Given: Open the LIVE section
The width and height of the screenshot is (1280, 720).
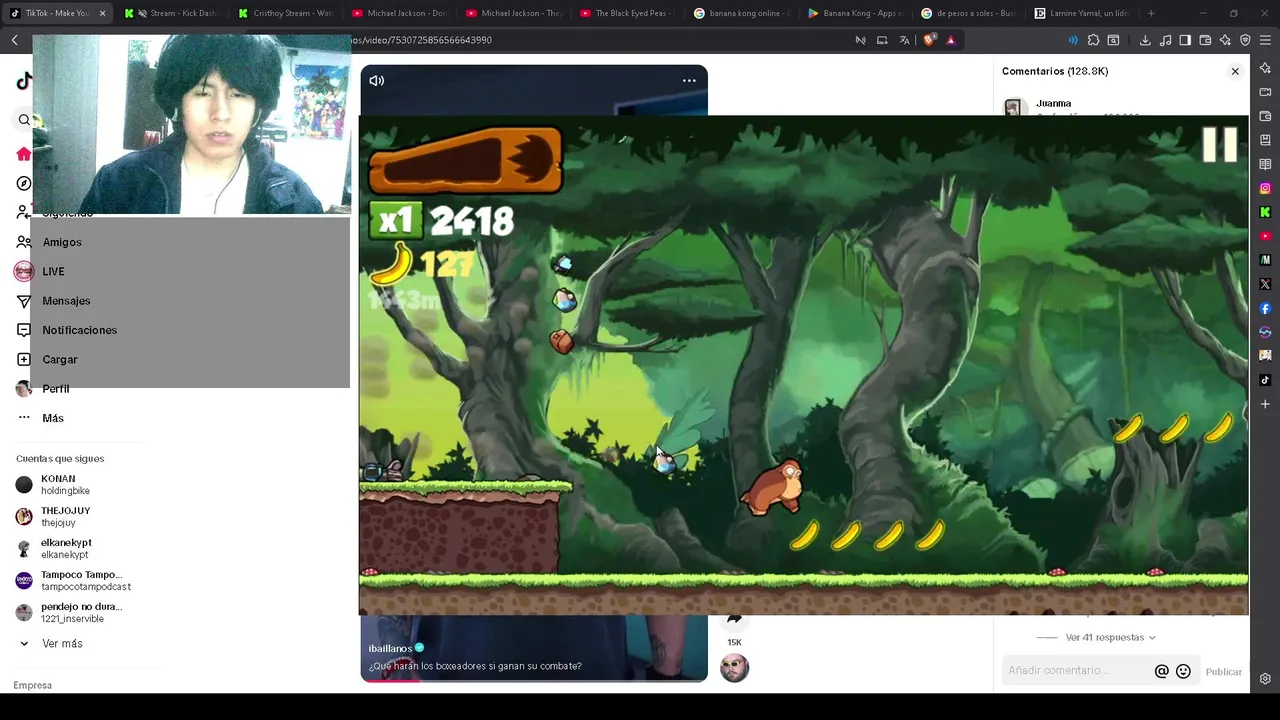Looking at the screenshot, I should coord(53,271).
